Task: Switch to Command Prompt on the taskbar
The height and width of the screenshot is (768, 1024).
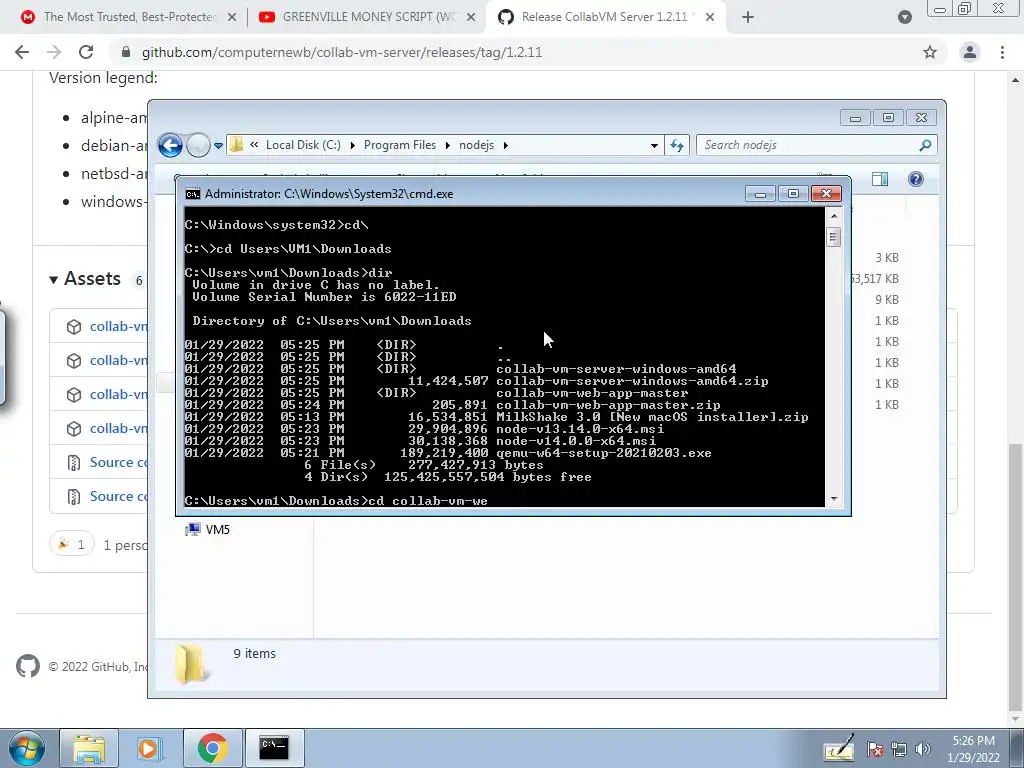Action: coord(274,748)
